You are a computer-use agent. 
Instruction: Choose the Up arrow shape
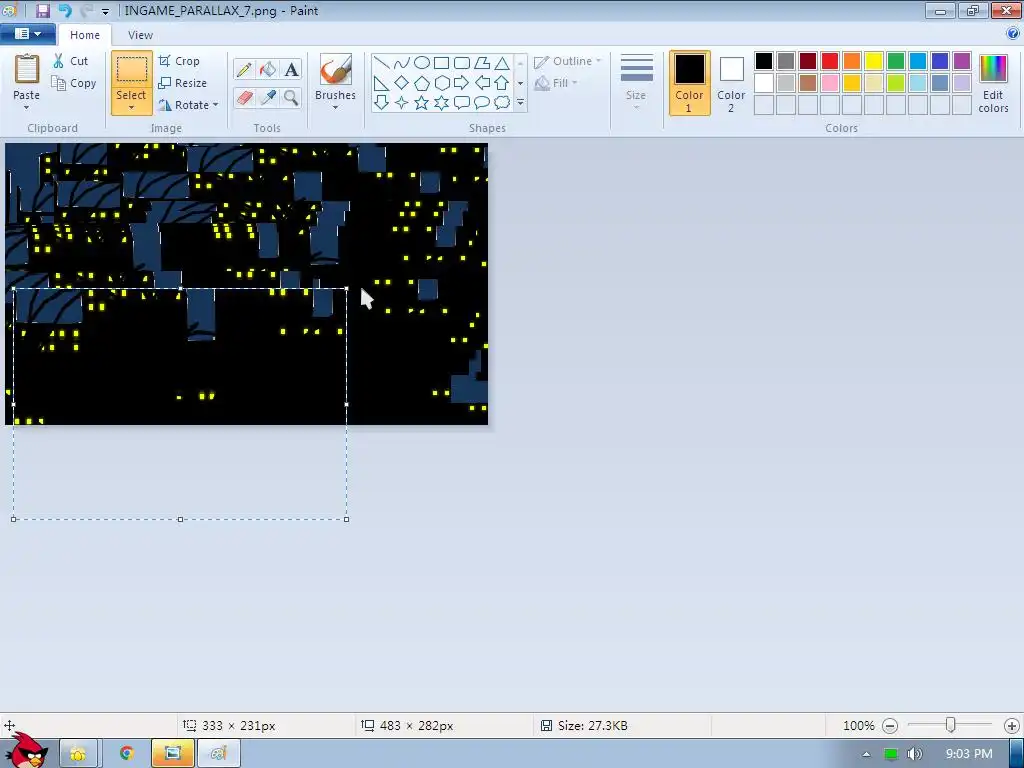pyautogui.click(x=502, y=83)
